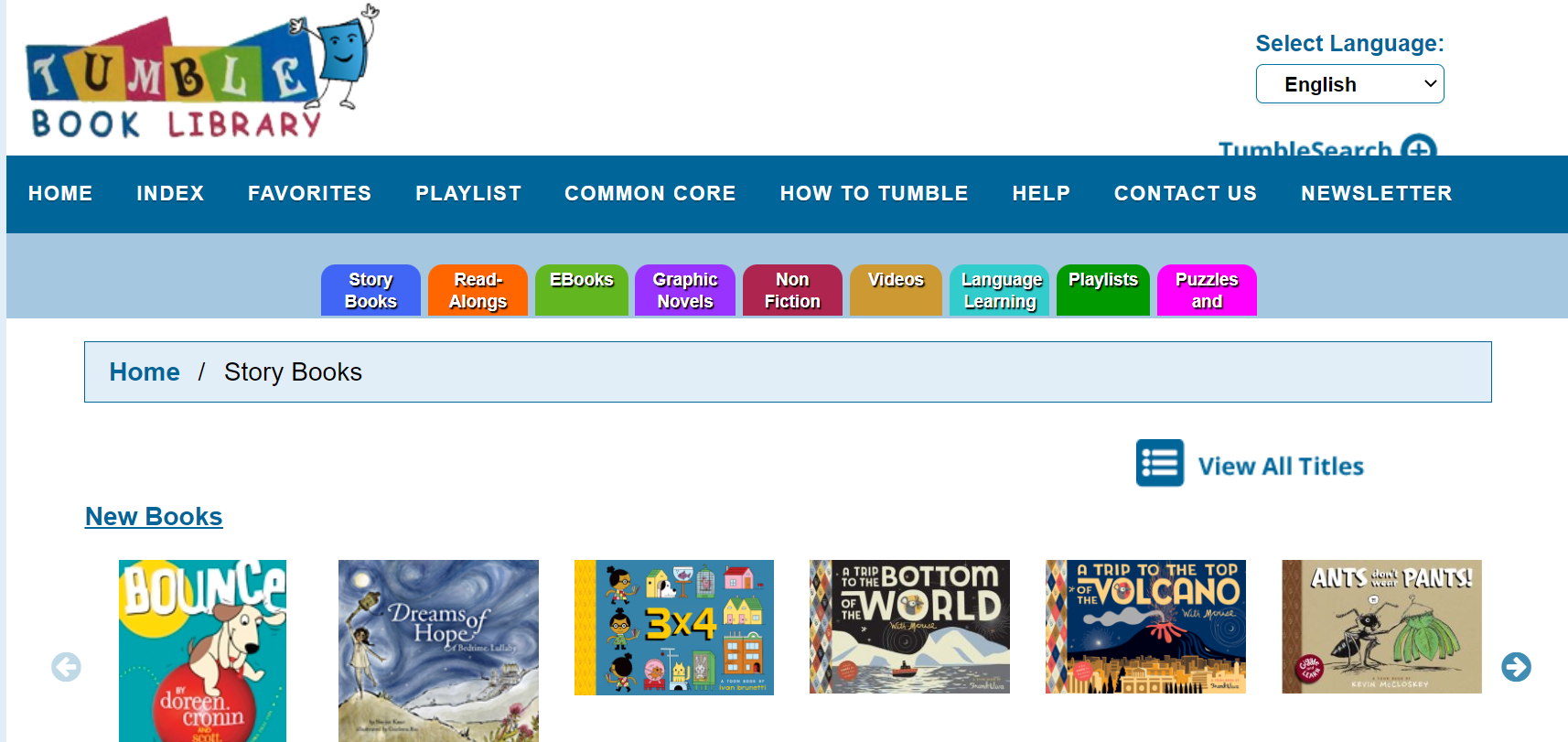This screenshot has height=742, width=1568.
Task: Open the Dreams of Hope book cover
Action: click(438, 651)
